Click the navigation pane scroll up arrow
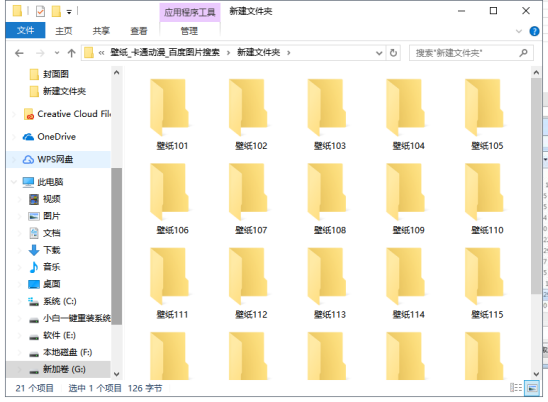This screenshot has height=402, width=548. pyautogui.click(x=116, y=73)
